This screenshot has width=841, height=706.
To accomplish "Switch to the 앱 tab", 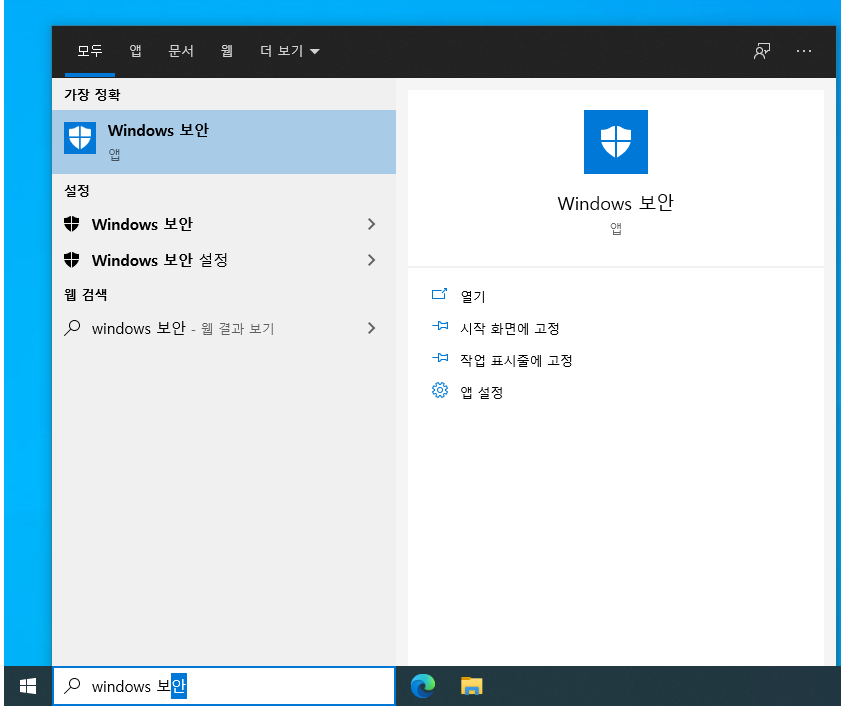I will pos(135,51).
